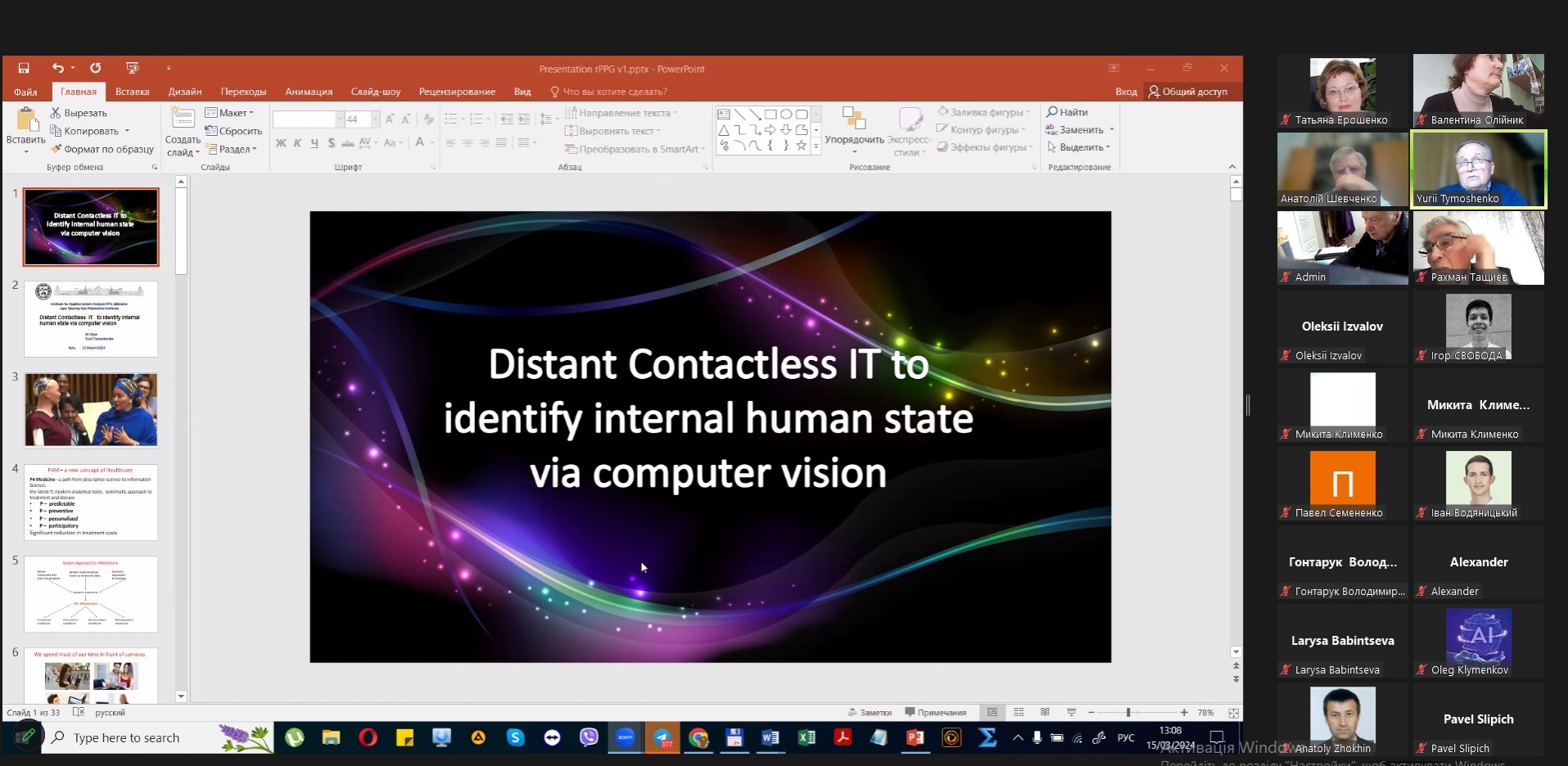Viewport: 1568px width, 766px height.
Task: Start slideshow from beginning via toolbar icon
Action: pyautogui.click(x=132, y=68)
